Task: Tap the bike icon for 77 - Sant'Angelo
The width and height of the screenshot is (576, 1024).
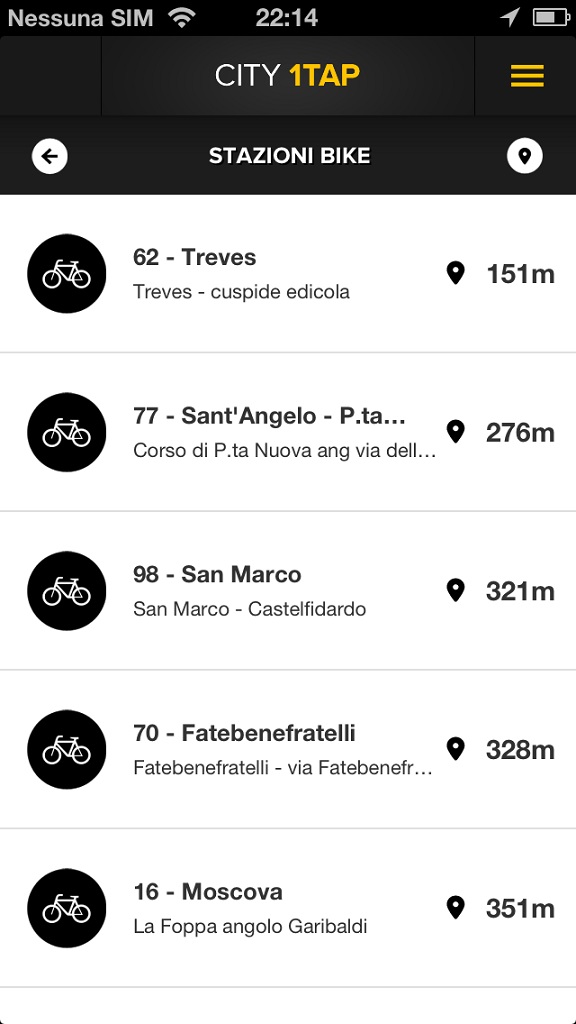Action: [67, 432]
